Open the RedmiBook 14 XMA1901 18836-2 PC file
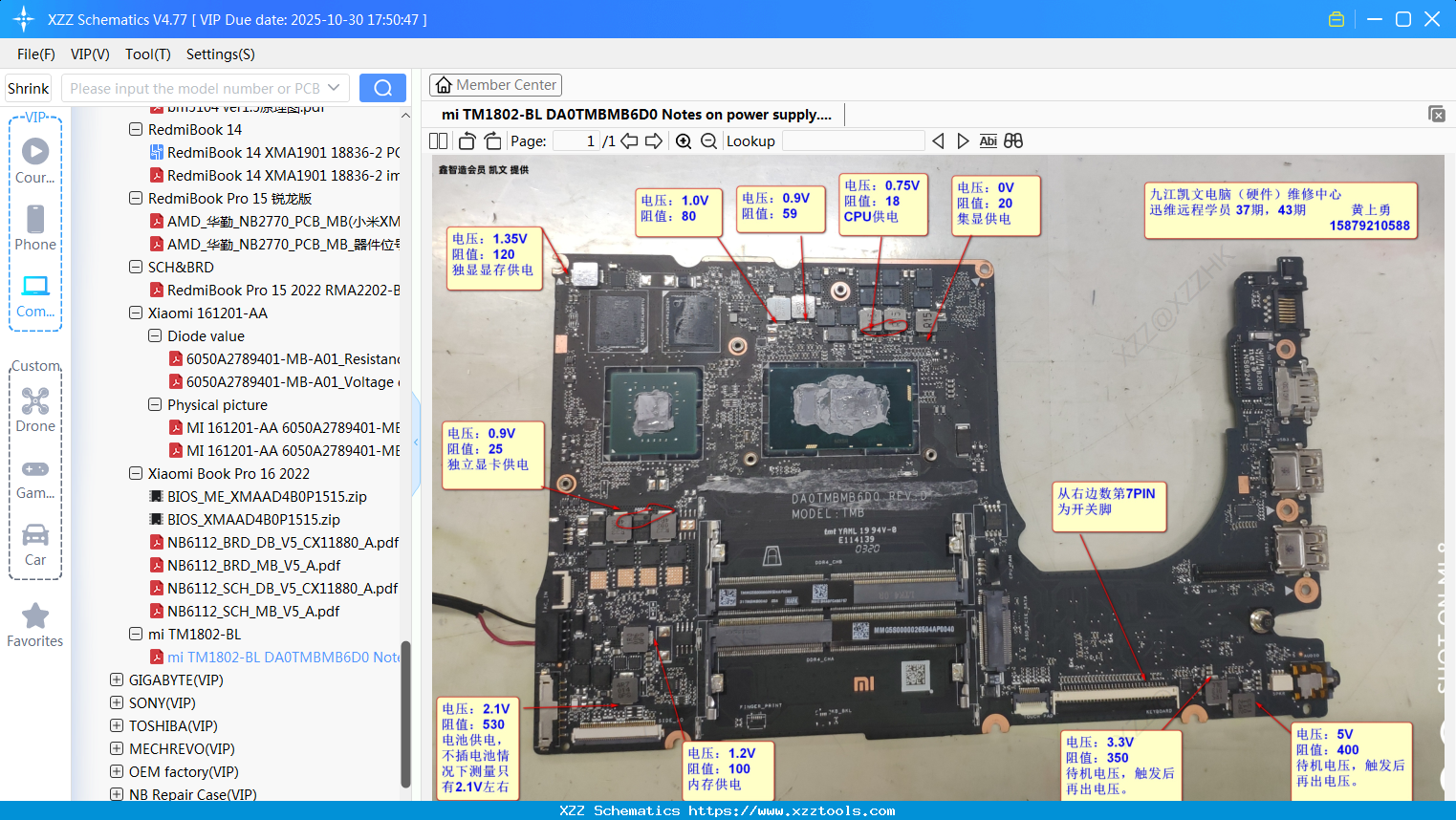The width and height of the screenshot is (1456, 820). coord(274,153)
